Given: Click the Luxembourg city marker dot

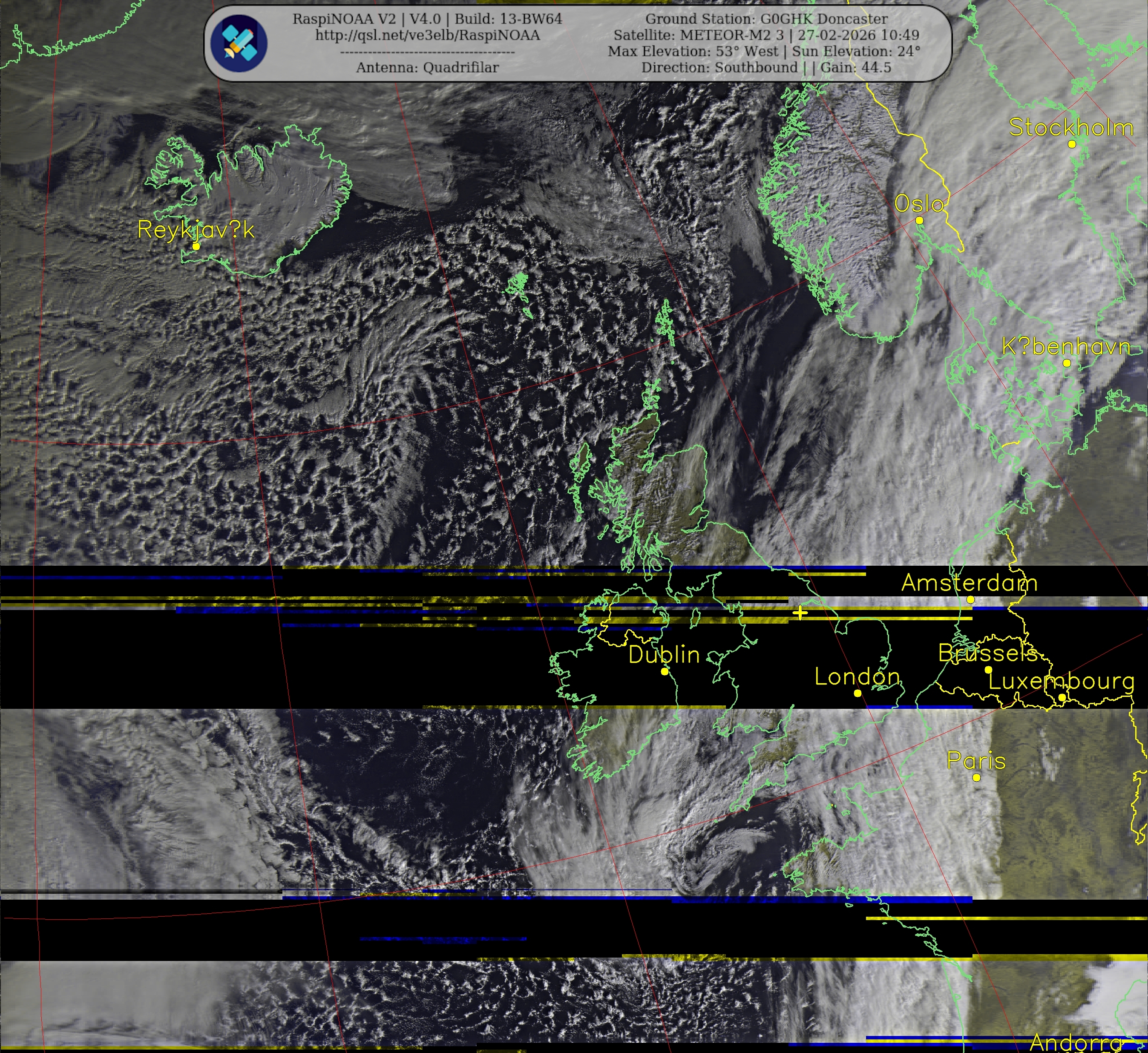Looking at the screenshot, I should (1062, 697).
